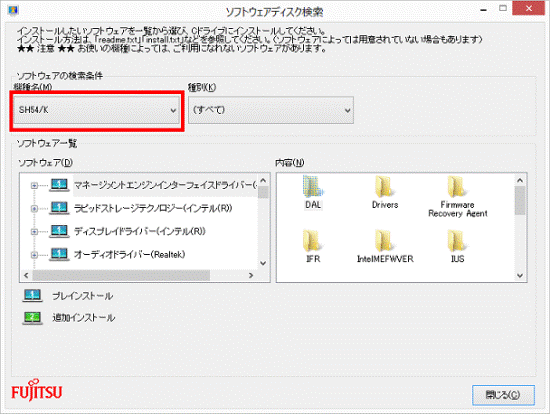Expand the マネージメントエンジンインターフェイスドライバー tree node
550x414 pixels.
[x=34, y=186]
